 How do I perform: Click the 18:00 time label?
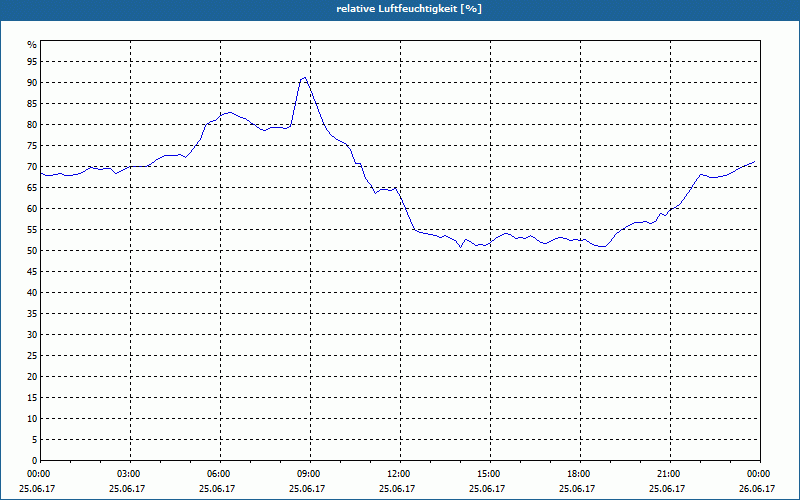578,474
